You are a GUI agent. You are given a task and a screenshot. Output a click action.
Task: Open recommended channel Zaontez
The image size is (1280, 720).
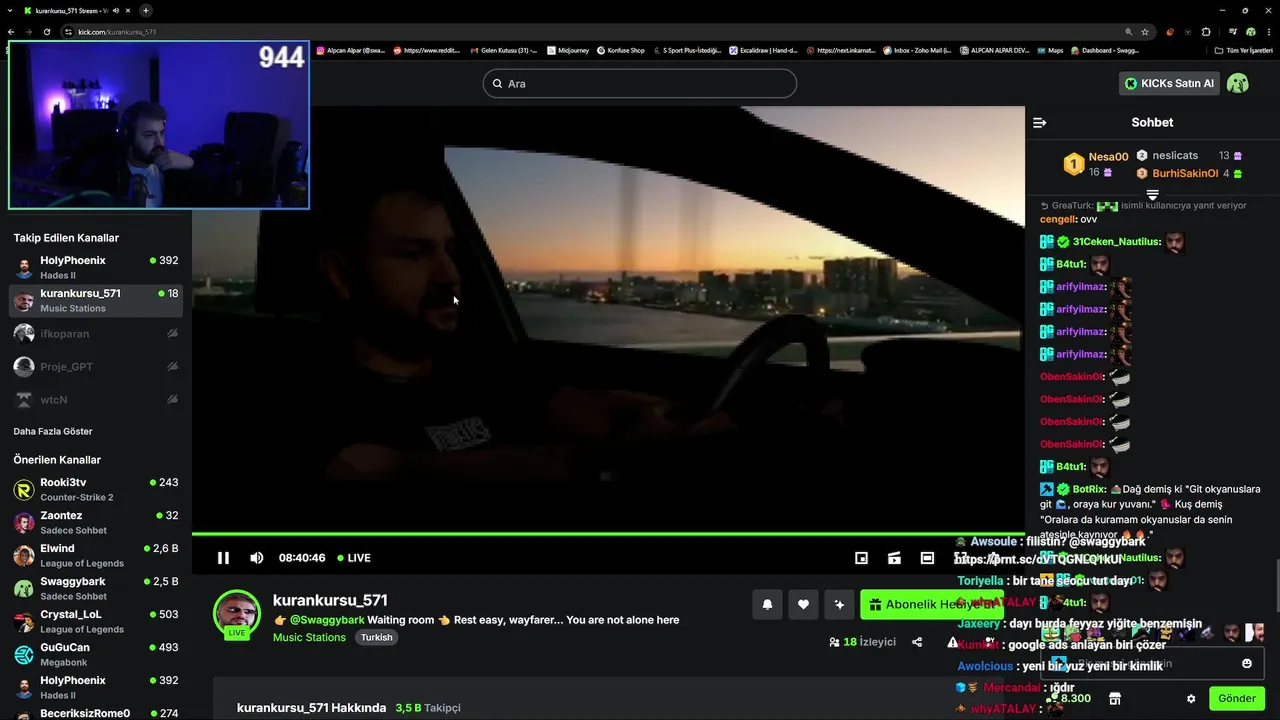(96, 522)
